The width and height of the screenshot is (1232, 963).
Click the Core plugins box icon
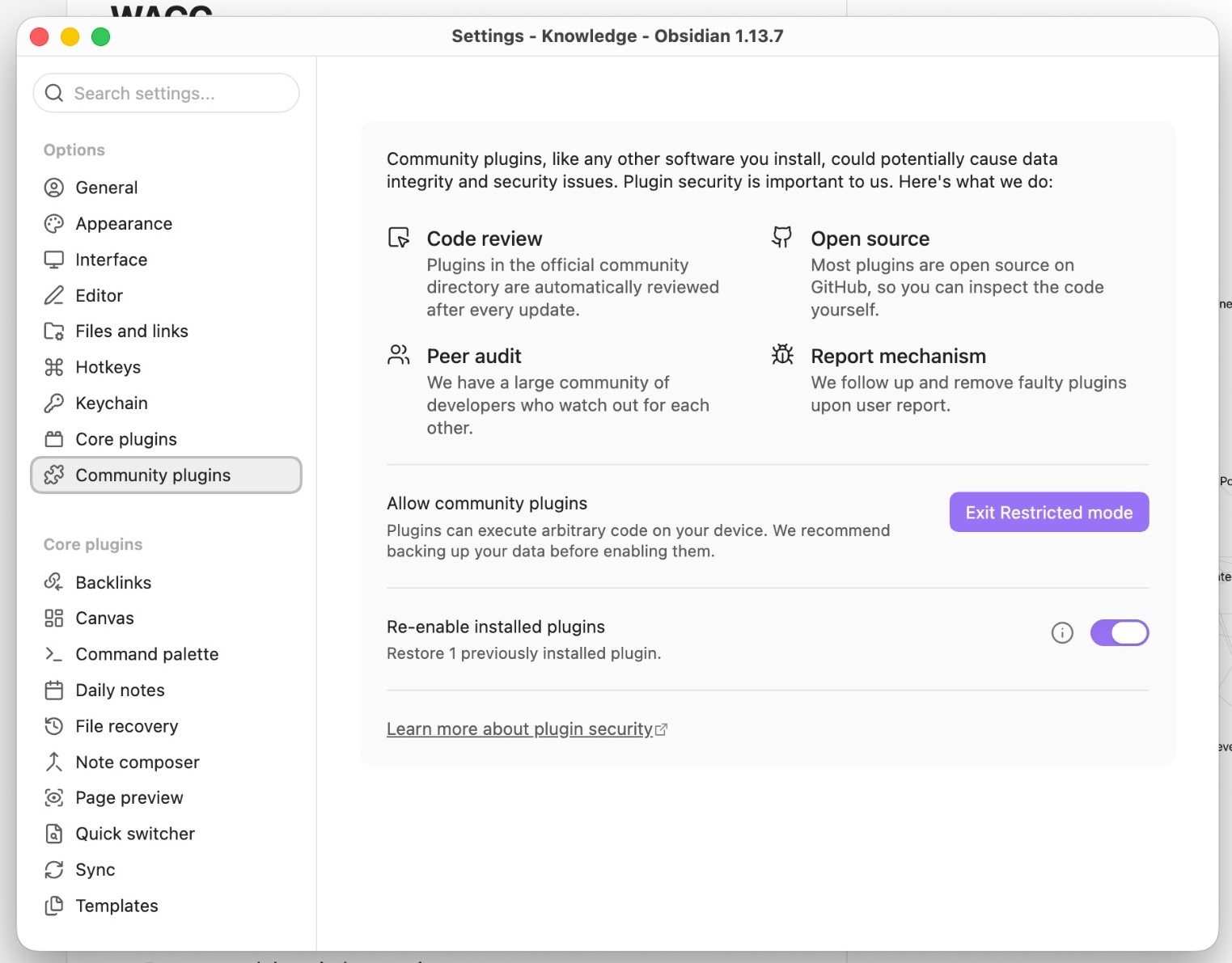pyautogui.click(x=54, y=439)
